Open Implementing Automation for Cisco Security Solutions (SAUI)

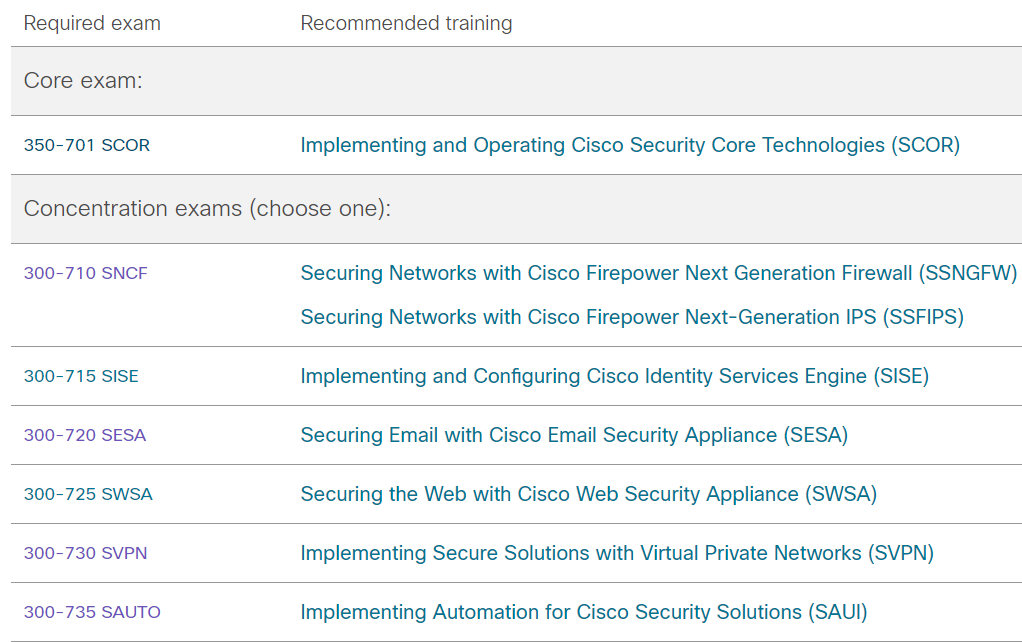(x=583, y=613)
